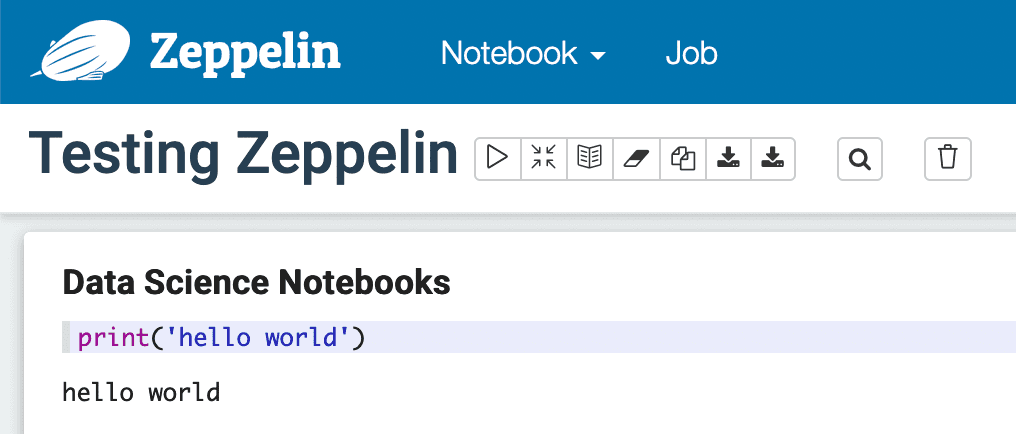Click the Data Science Notebooks paragraph title

tap(256, 282)
